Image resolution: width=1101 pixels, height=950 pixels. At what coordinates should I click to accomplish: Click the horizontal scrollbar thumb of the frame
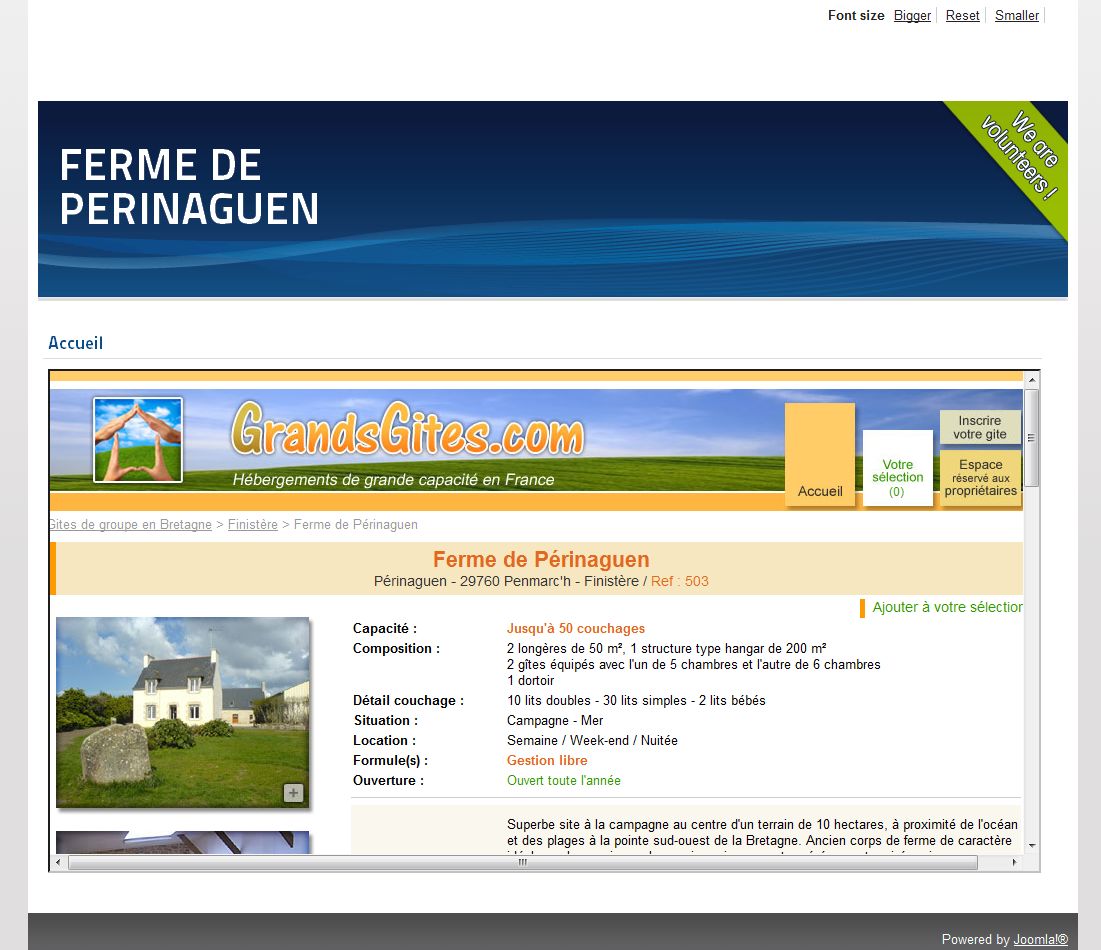(x=522, y=862)
